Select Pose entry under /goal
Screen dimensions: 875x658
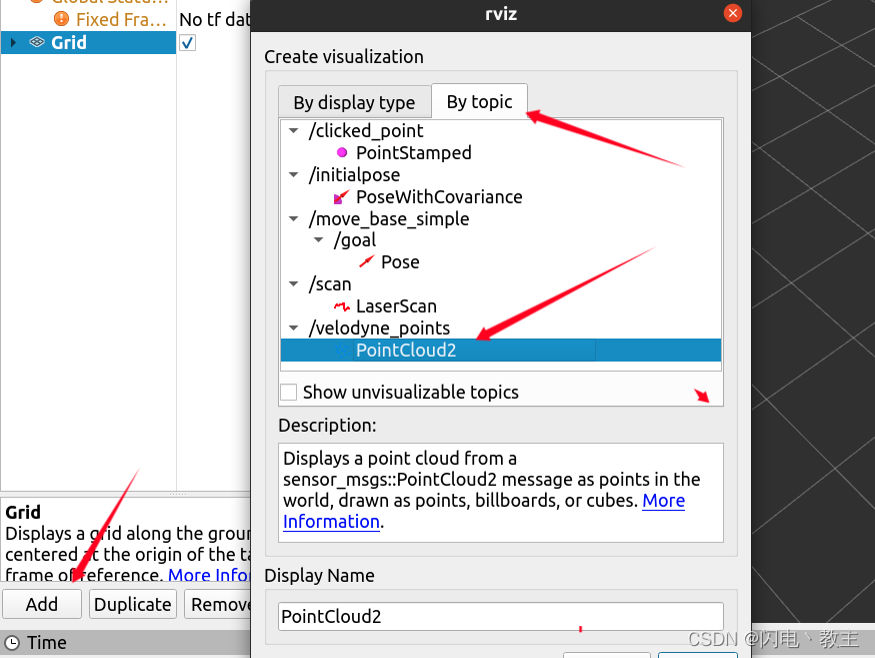coord(400,262)
